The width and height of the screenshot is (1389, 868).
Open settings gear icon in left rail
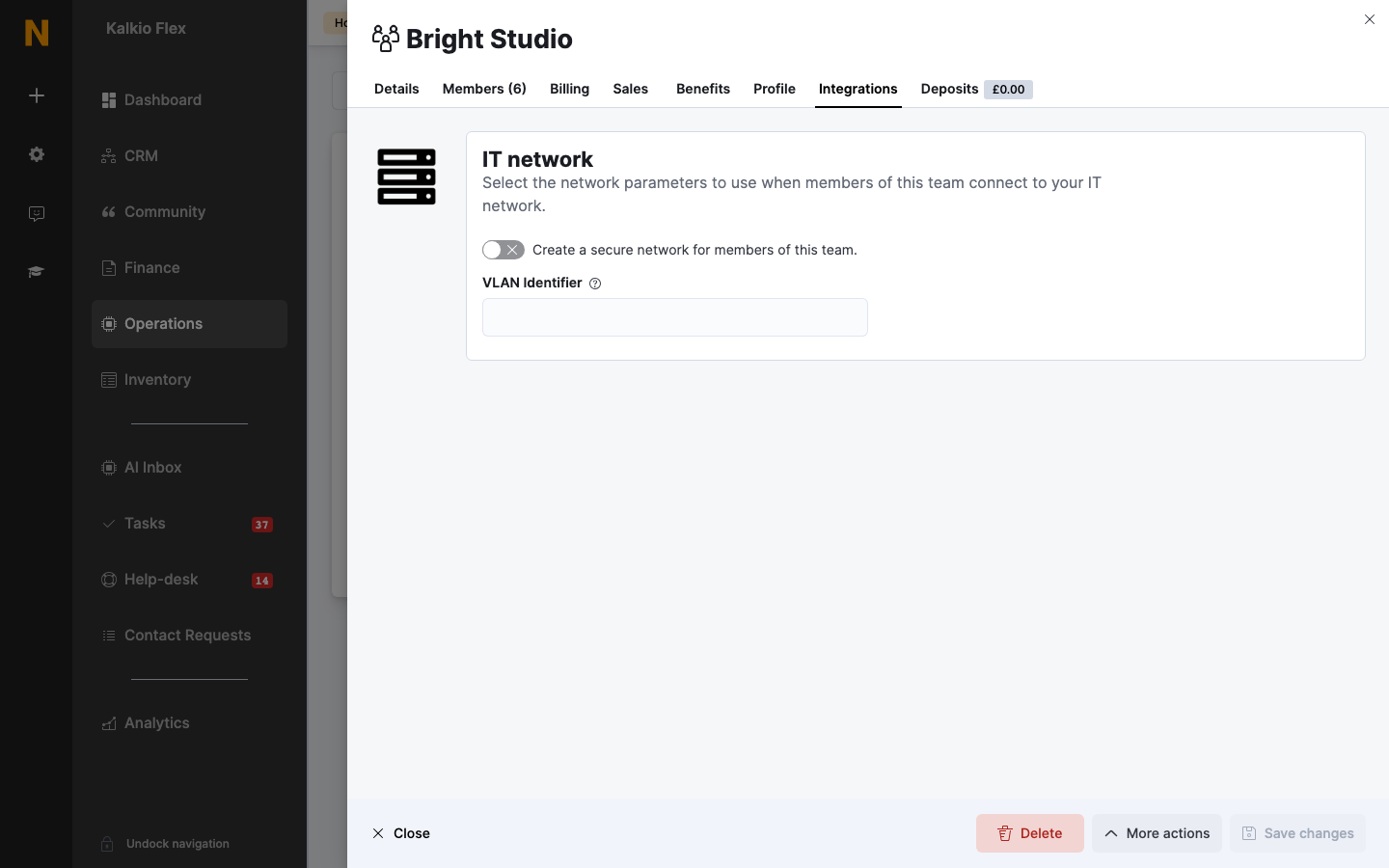pos(37,154)
